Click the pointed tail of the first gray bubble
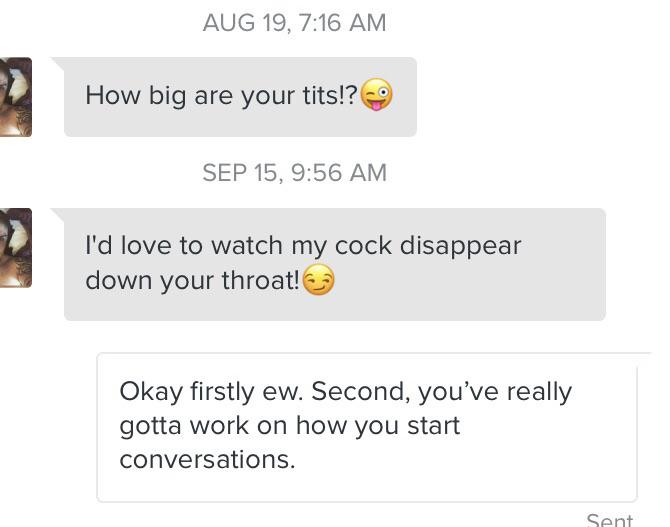Image resolution: width=670 pixels, height=527 pixels. (57, 63)
